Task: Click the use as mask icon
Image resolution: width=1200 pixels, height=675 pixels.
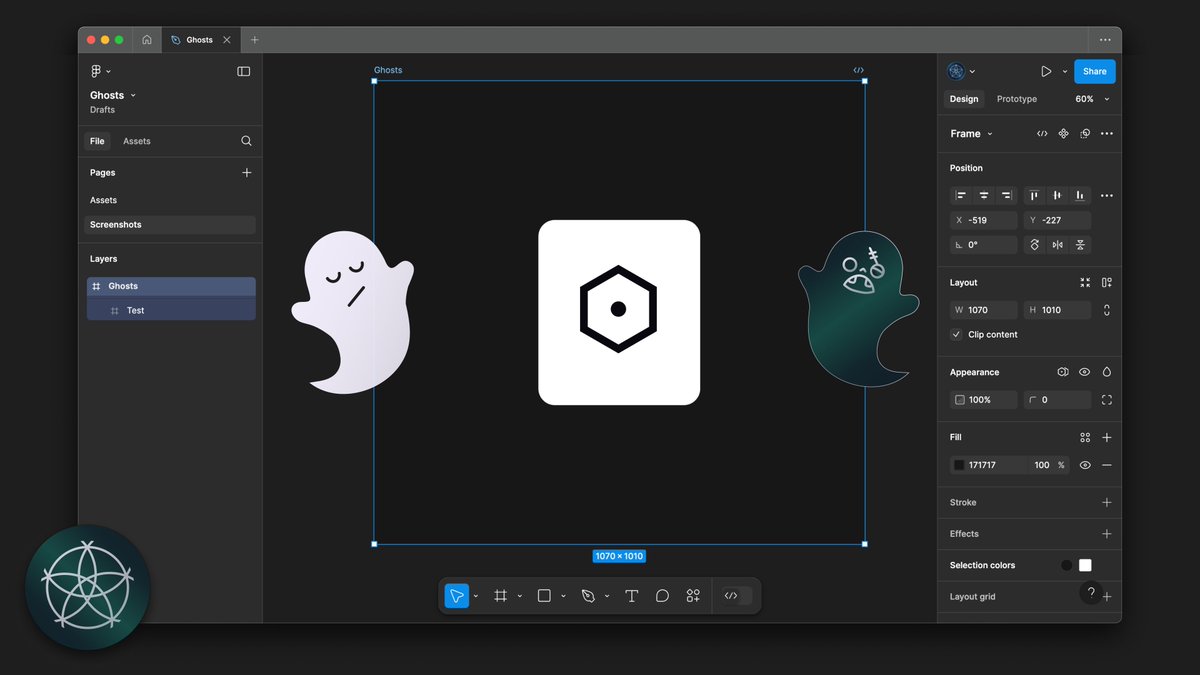Action: pos(1085,134)
